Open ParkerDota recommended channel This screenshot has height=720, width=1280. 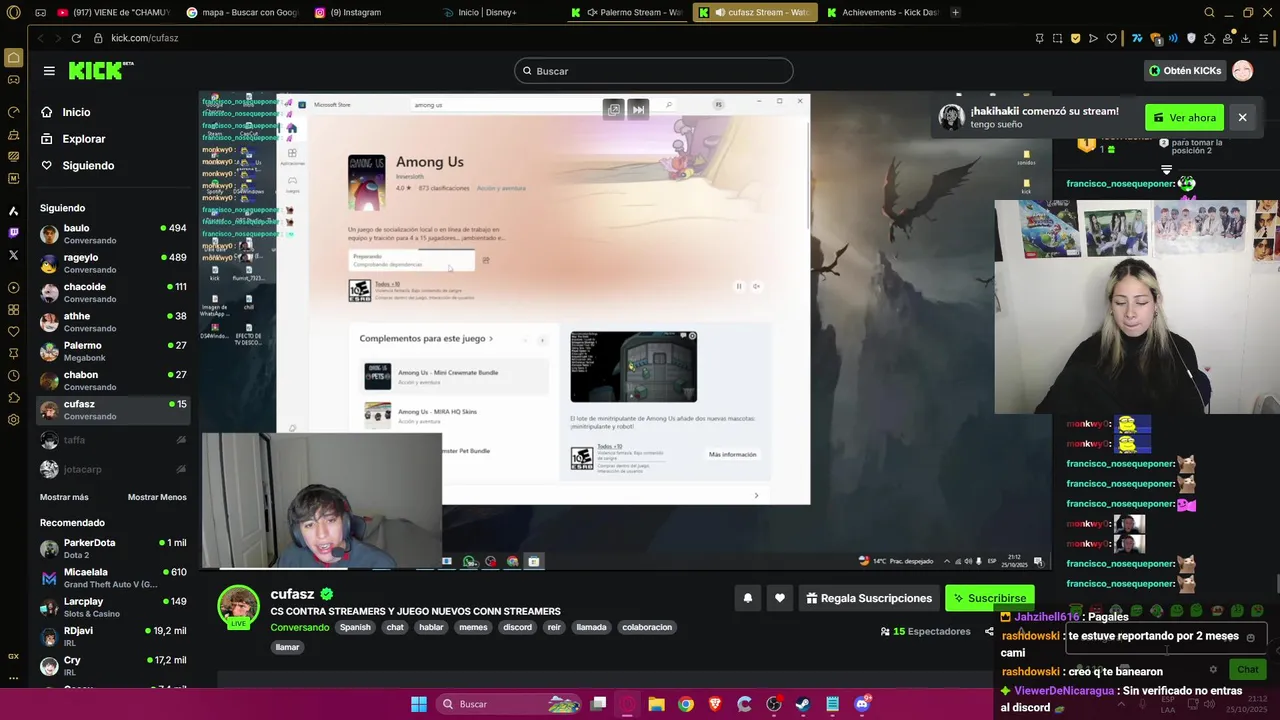pos(113,548)
